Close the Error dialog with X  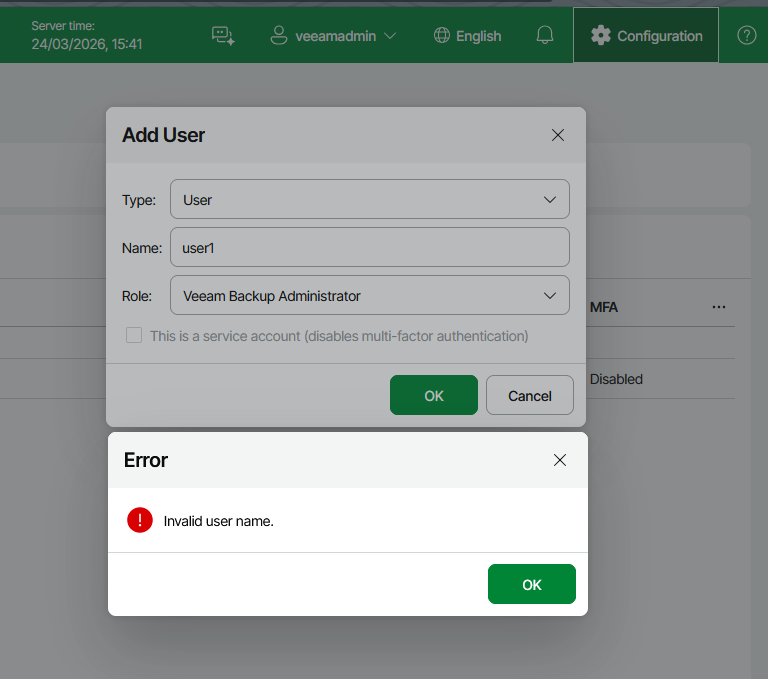560,460
